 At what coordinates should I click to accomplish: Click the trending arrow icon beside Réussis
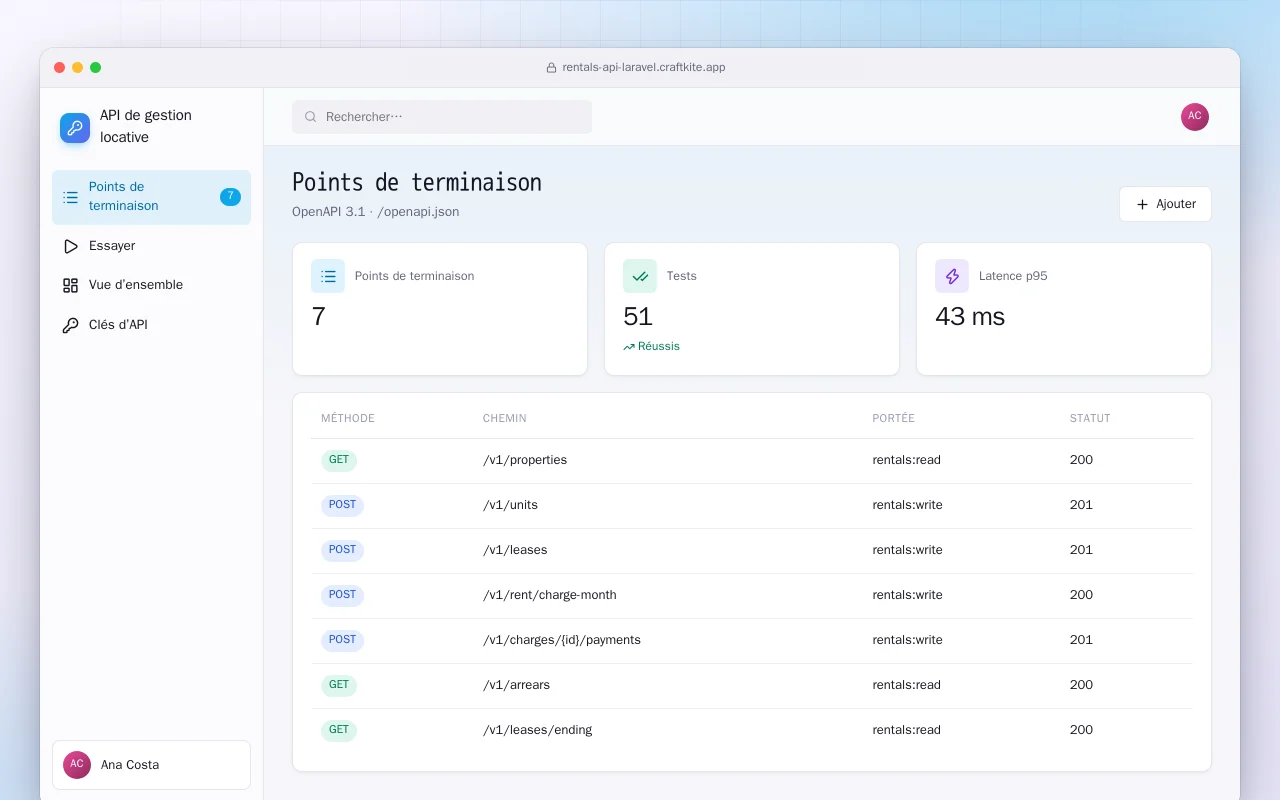point(629,347)
